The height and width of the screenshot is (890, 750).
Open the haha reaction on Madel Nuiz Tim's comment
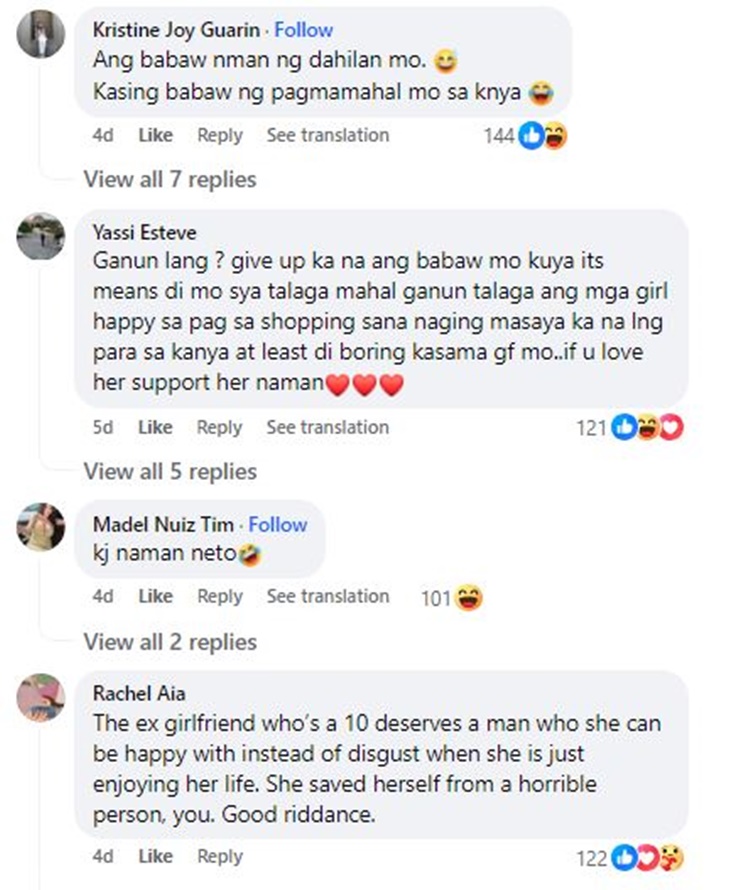[469, 597]
